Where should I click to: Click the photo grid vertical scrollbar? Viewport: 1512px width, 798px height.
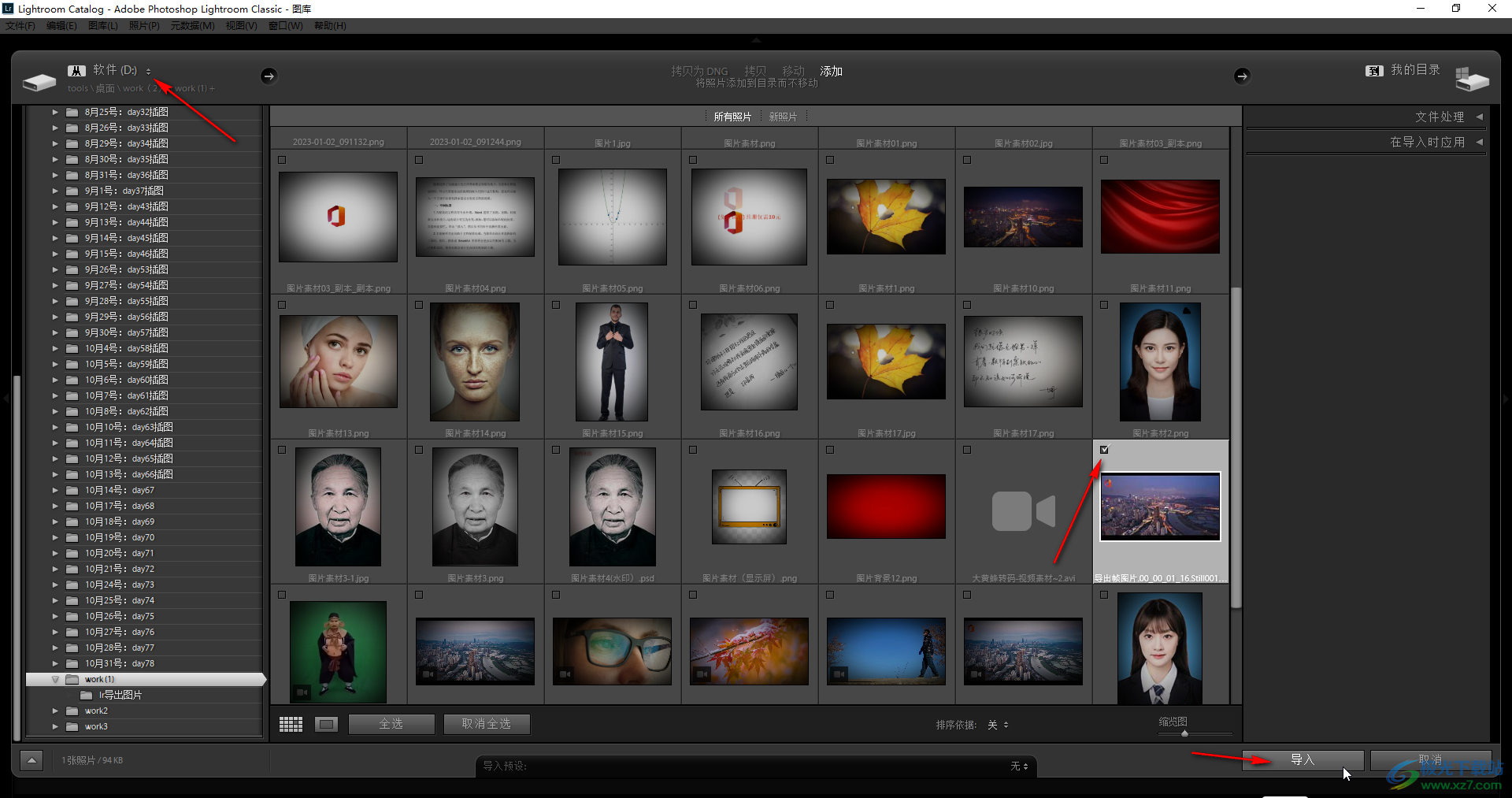(1236, 447)
